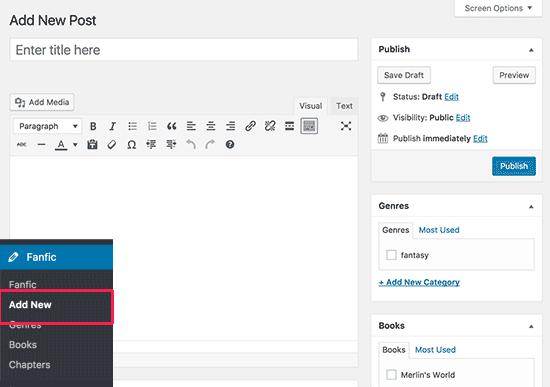Open keyboard shortcuts help question icon

click(x=230, y=144)
